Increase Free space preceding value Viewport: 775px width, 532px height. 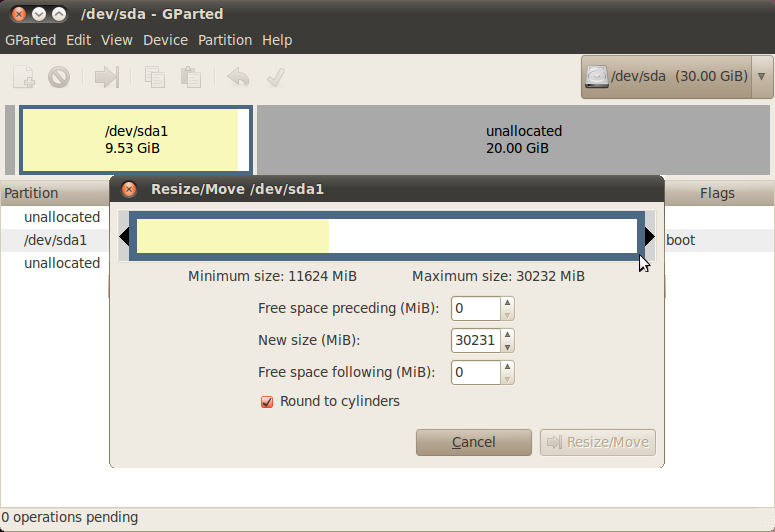click(x=507, y=303)
